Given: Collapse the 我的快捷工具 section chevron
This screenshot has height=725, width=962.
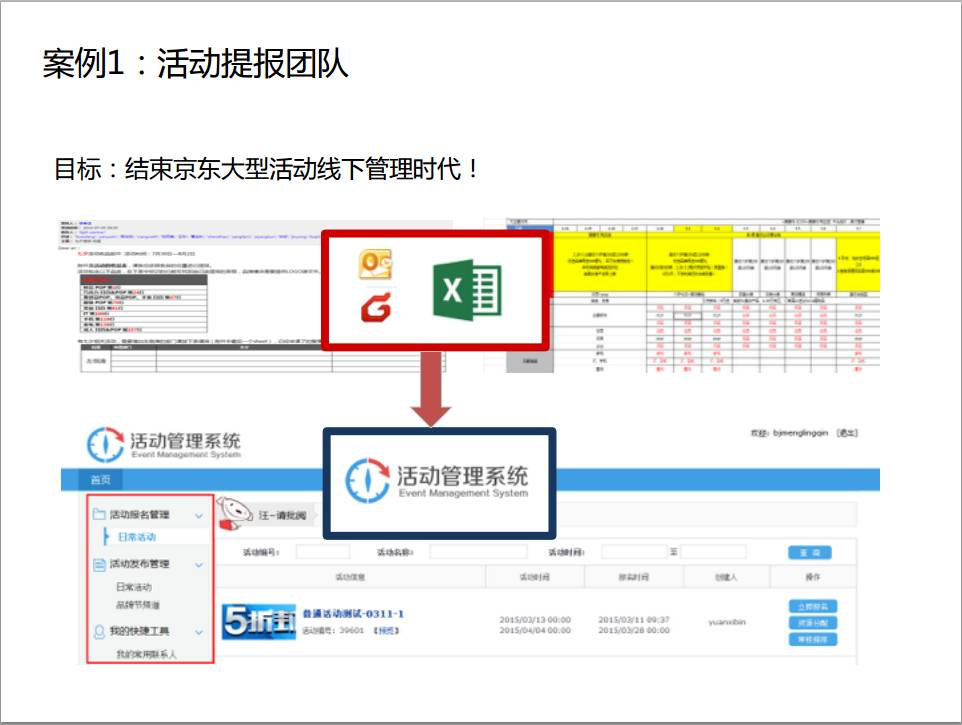Looking at the screenshot, I should (199, 632).
